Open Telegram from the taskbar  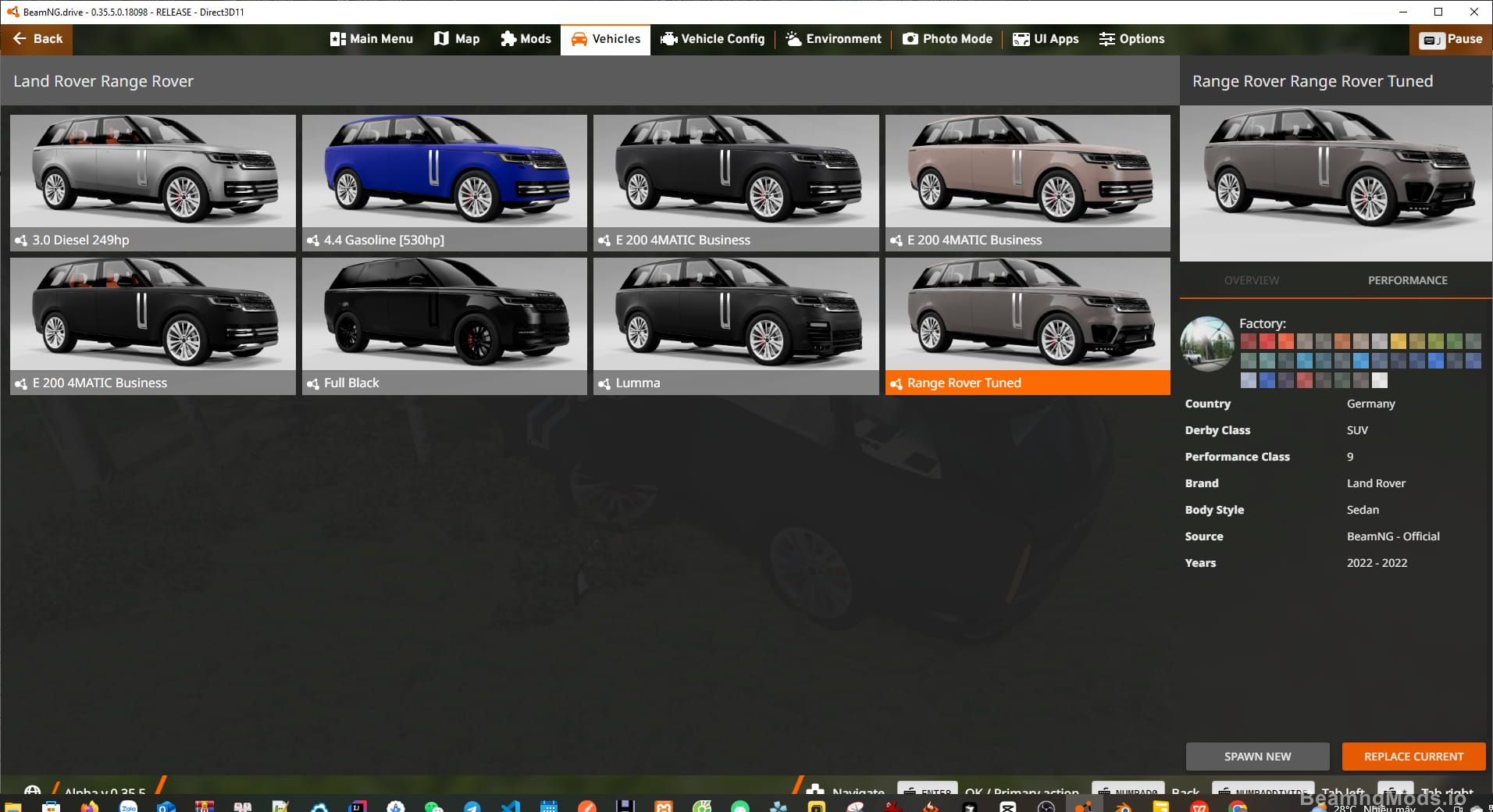coord(472,807)
